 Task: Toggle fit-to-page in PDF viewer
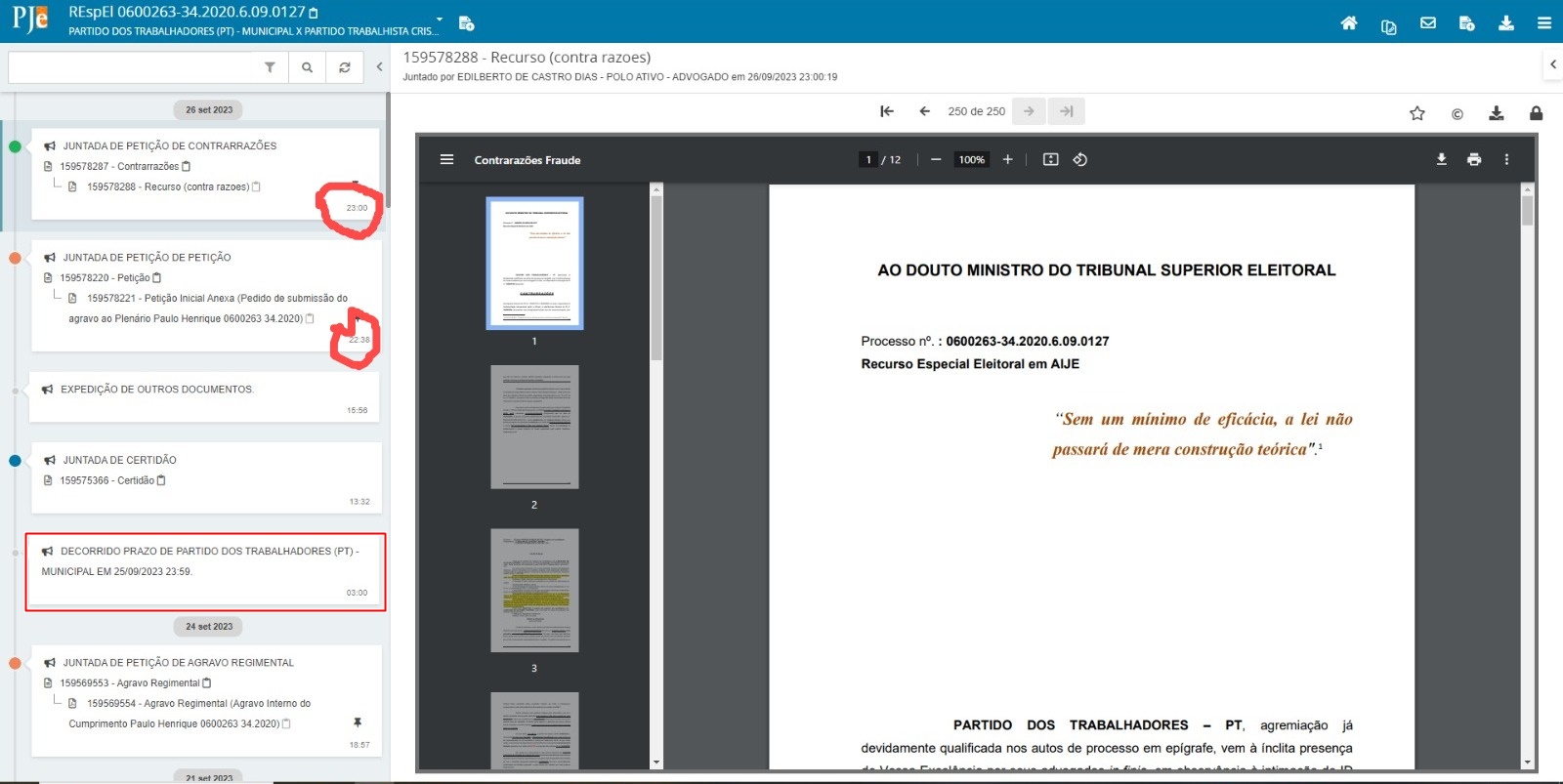pos(1050,159)
